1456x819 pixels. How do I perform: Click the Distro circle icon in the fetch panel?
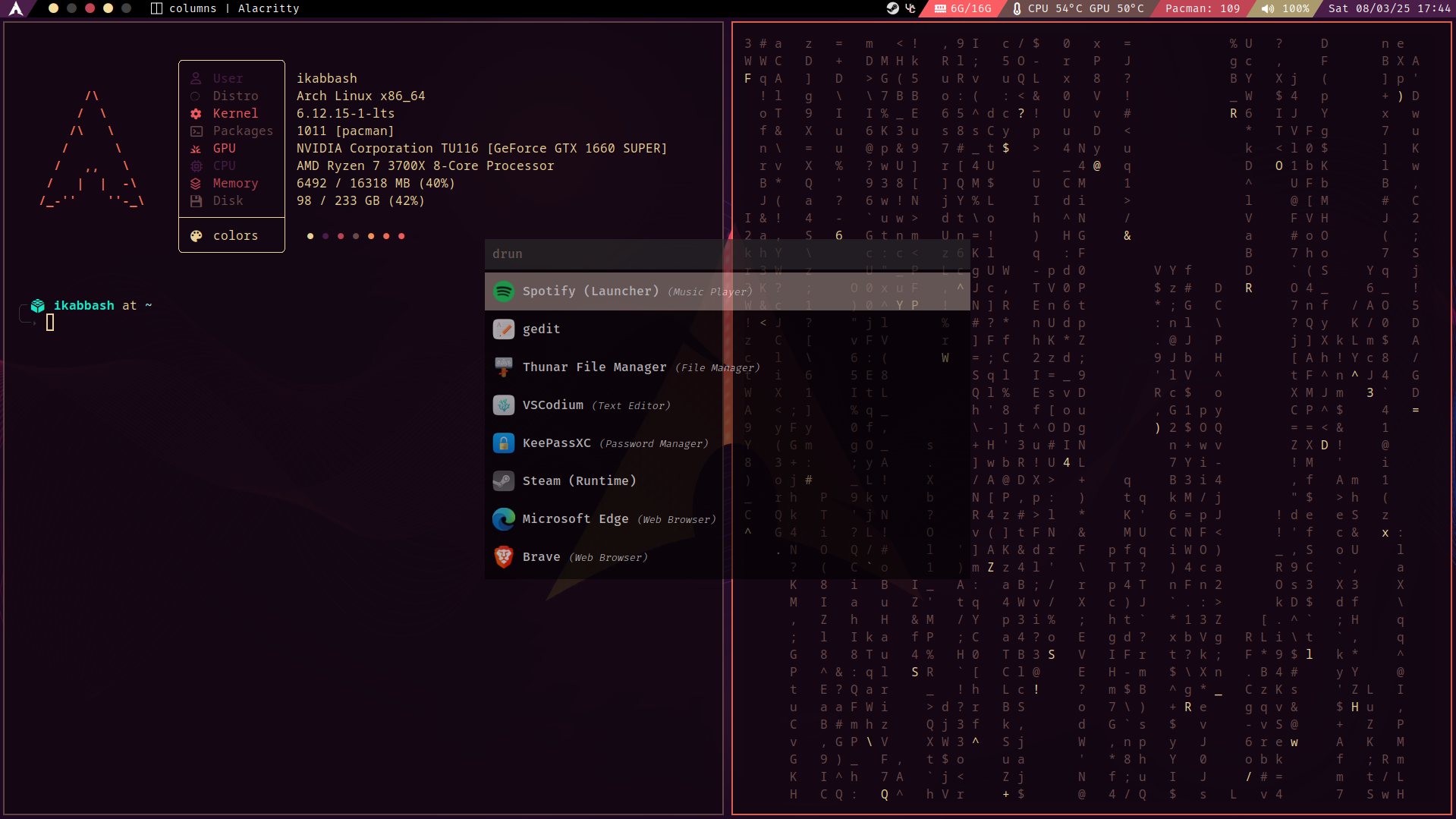196,96
